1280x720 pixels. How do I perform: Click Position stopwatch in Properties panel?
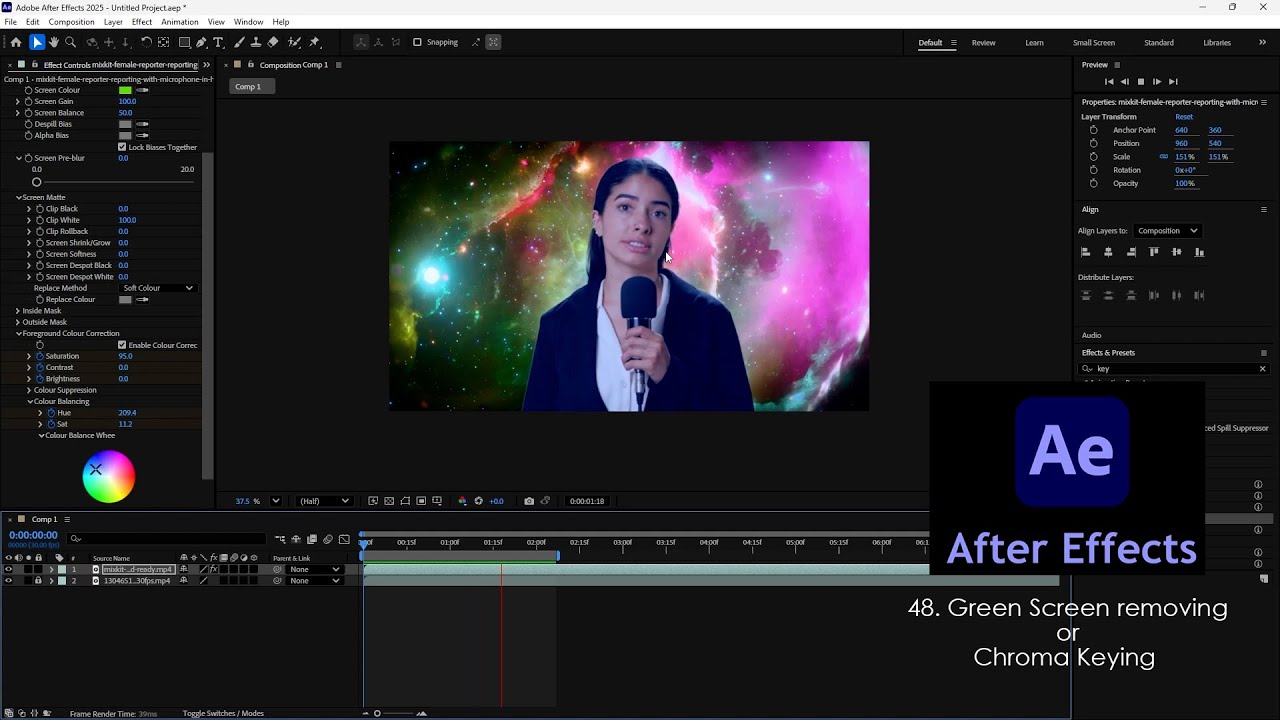tap(1093, 143)
